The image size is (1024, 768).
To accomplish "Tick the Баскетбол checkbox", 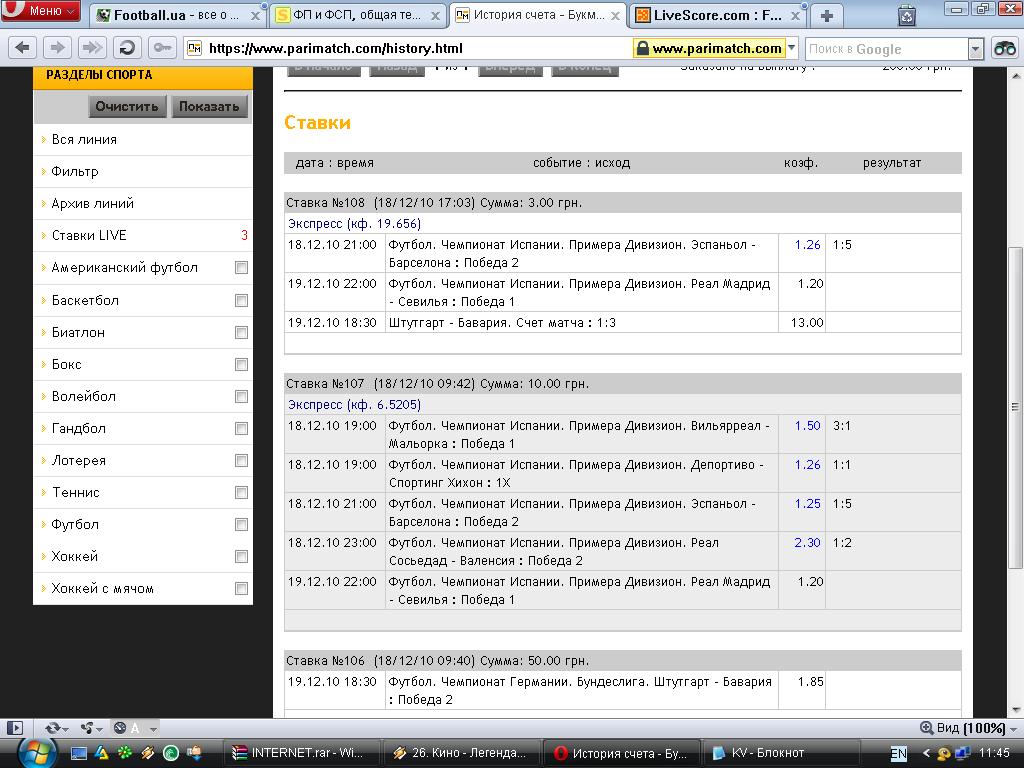I will point(241,301).
